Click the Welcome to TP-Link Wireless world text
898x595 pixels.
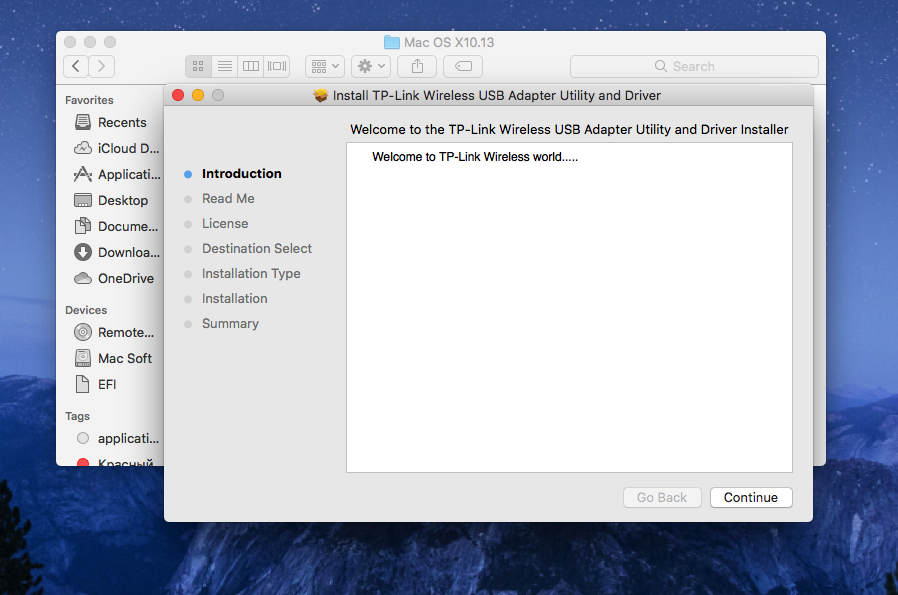tap(475, 157)
